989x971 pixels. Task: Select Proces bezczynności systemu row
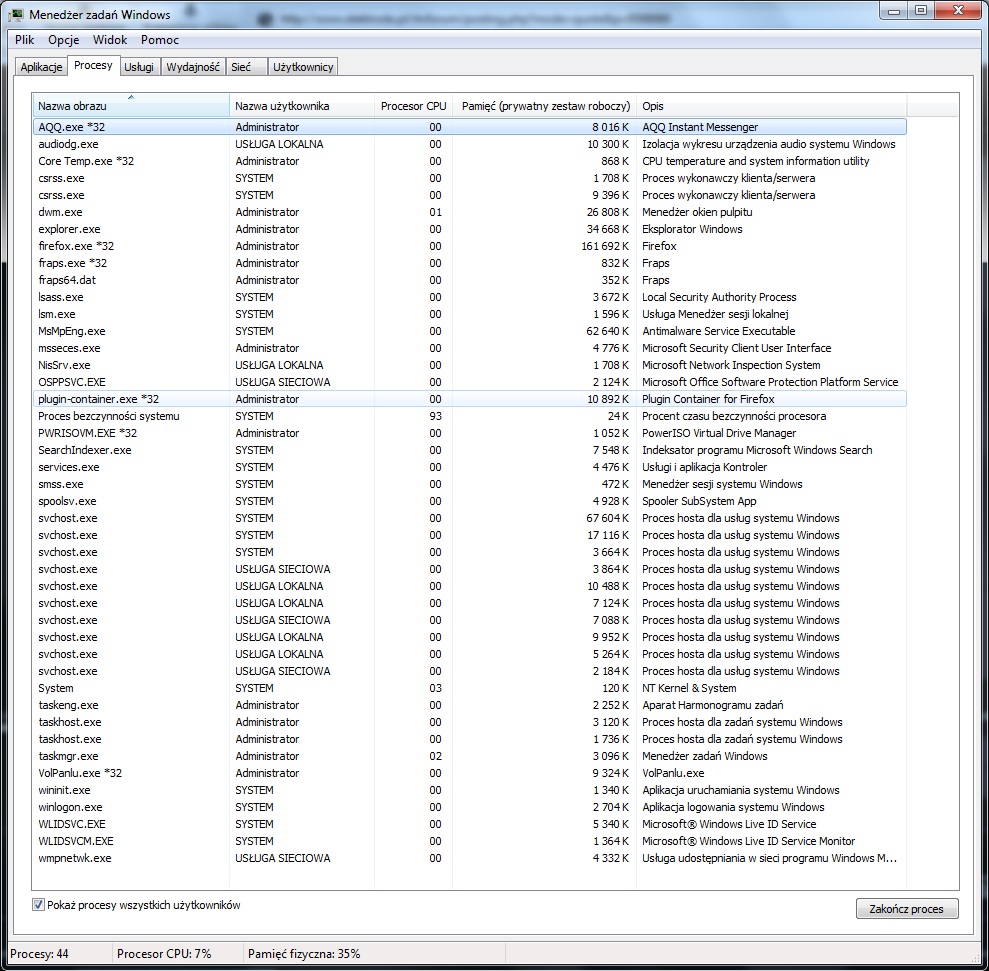point(469,416)
